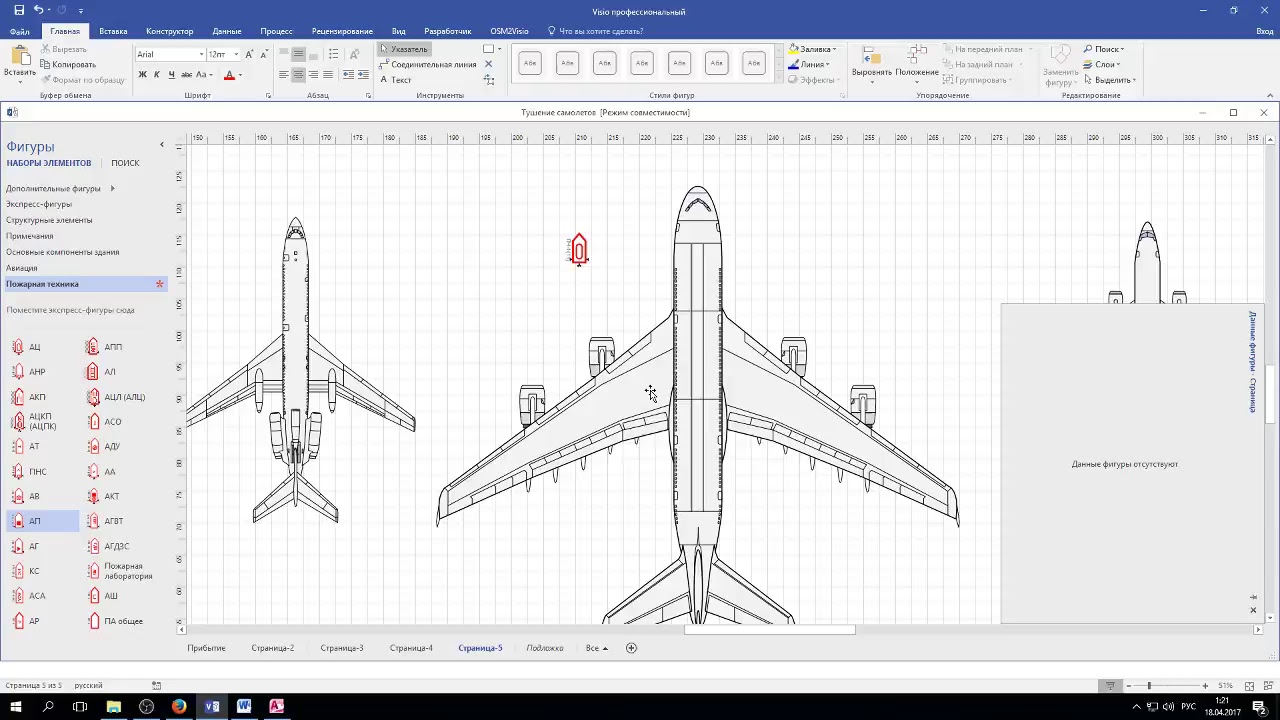Switch to the Страница-3 page tab
1280x720 pixels.
[341, 648]
